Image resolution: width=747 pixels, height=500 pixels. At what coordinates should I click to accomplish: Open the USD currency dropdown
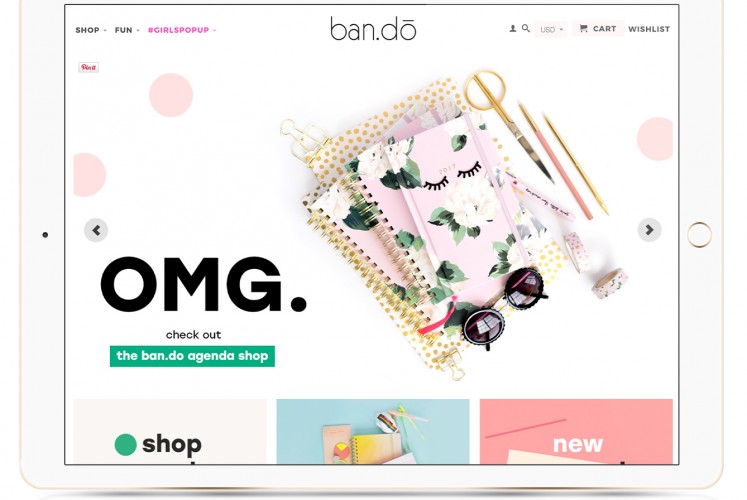pos(551,30)
